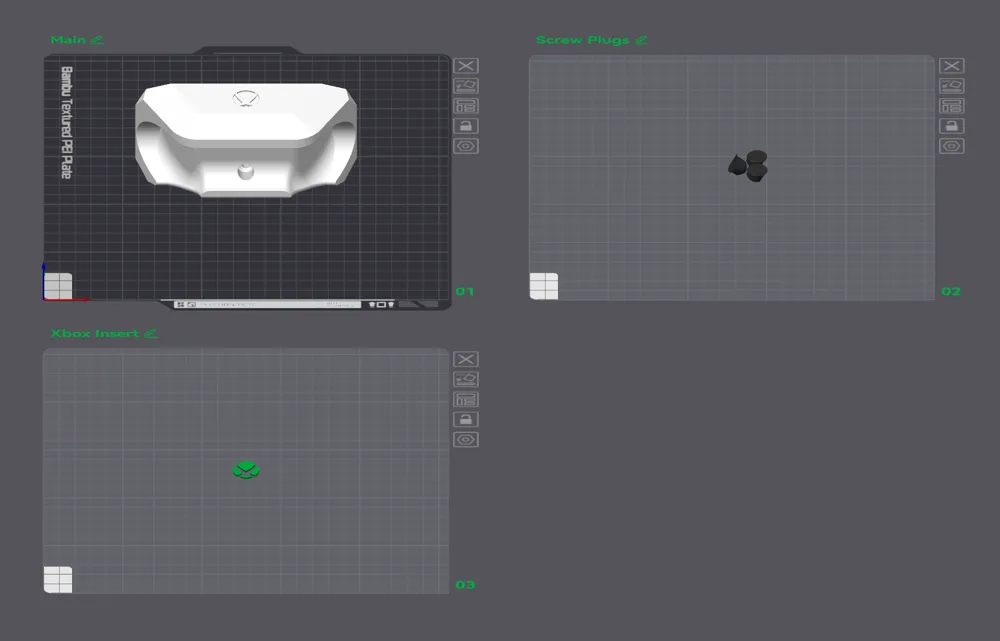The width and height of the screenshot is (1000, 641).
Task: Toggle the lock on the Xbox Insert plate
Action: (466, 418)
